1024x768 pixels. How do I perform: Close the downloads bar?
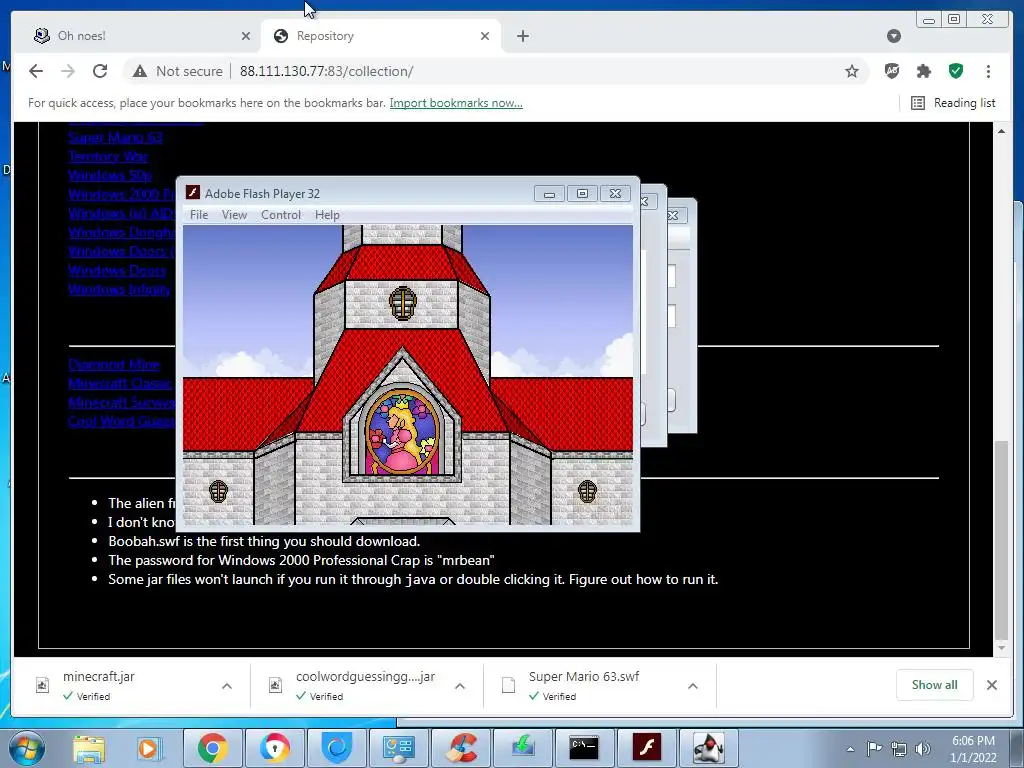tap(992, 685)
